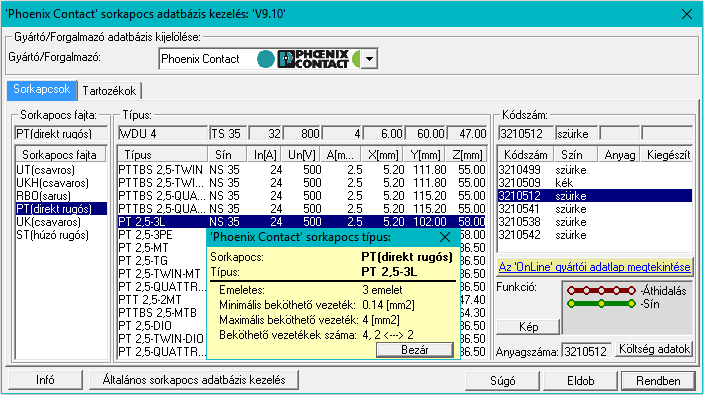Screen dimensions: 704x395
Task: Click the Sorkapocs fajta column header
Action: [x=61, y=154]
